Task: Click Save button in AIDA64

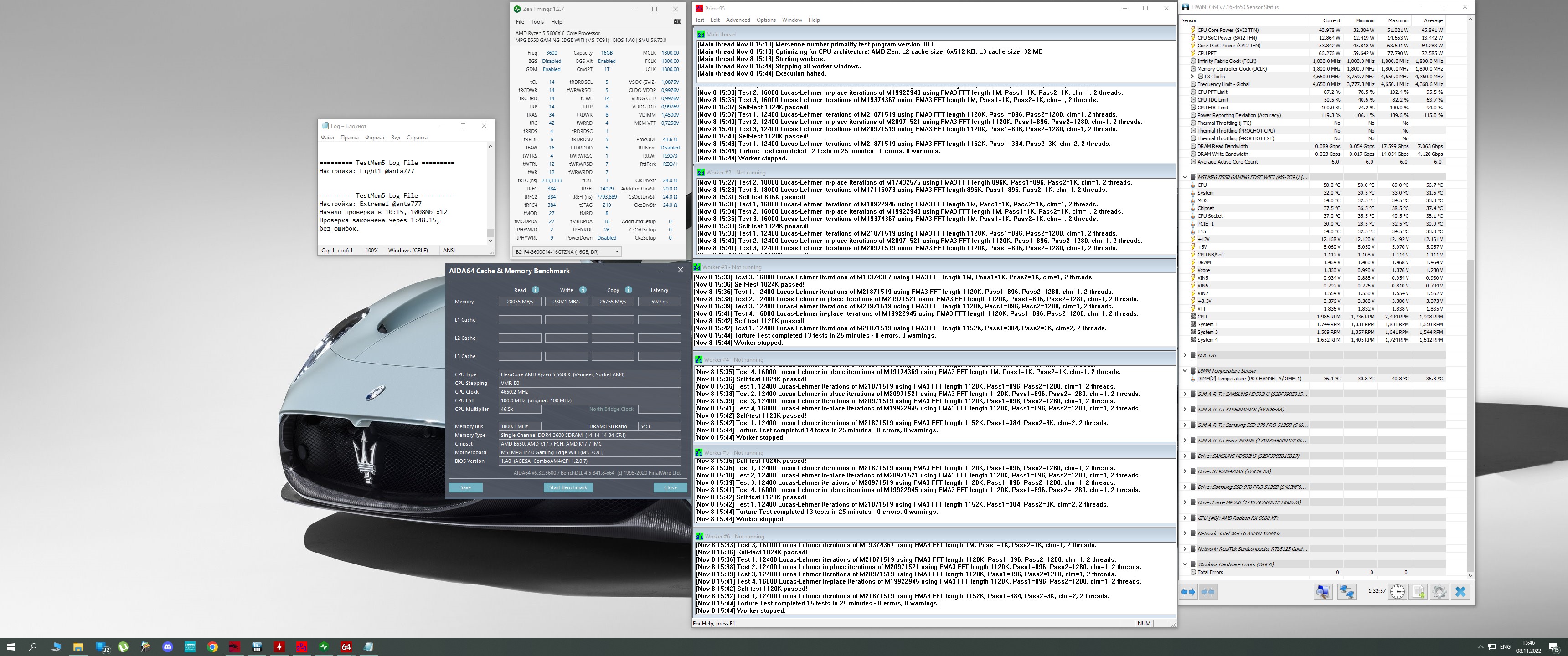Action: [466, 487]
